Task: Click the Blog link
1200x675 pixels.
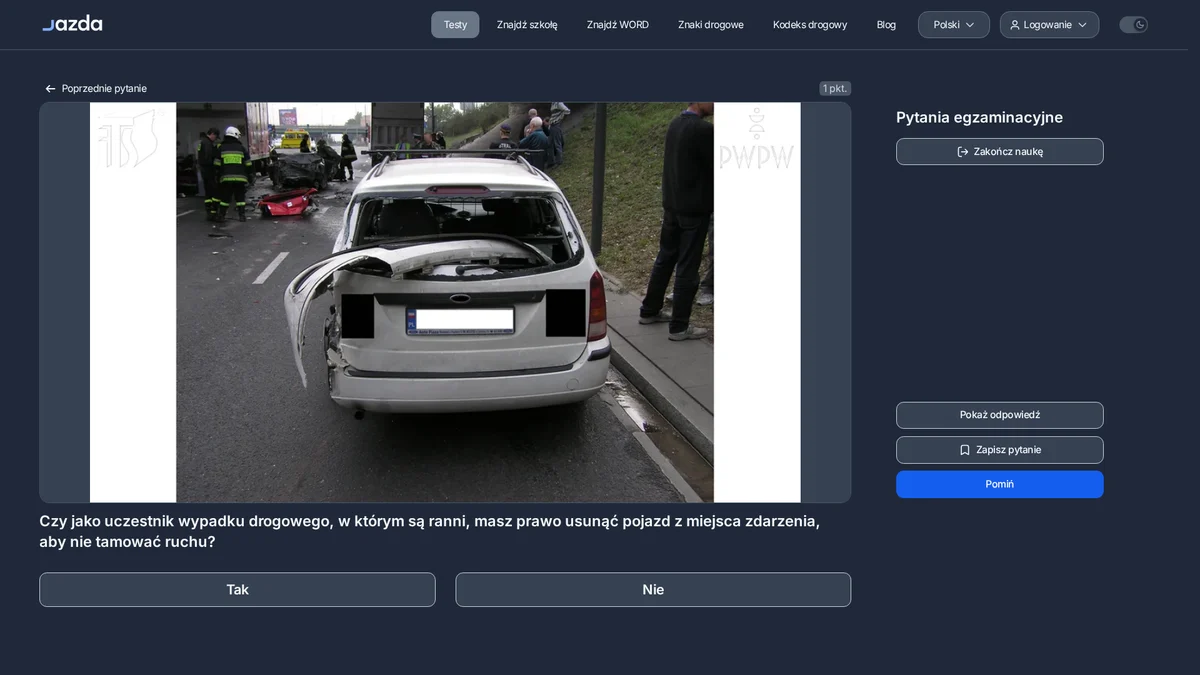Action: (886, 25)
